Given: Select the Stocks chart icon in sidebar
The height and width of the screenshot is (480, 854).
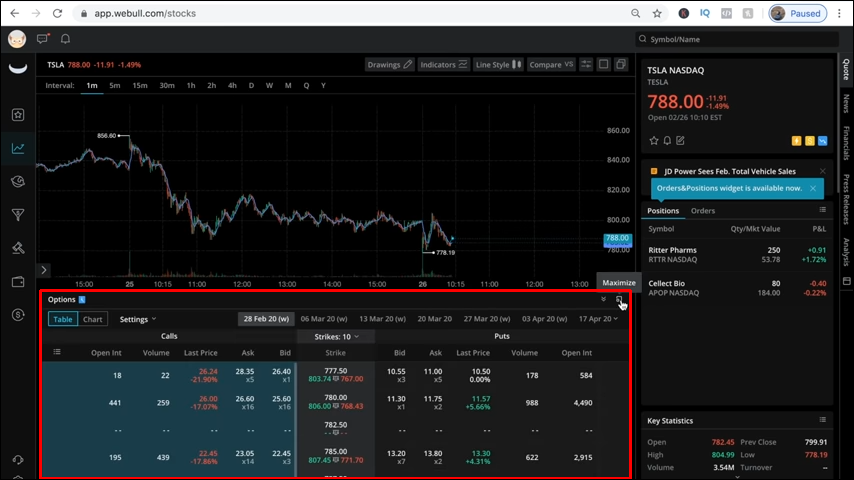Looking at the screenshot, I should [x=18, y=148].
